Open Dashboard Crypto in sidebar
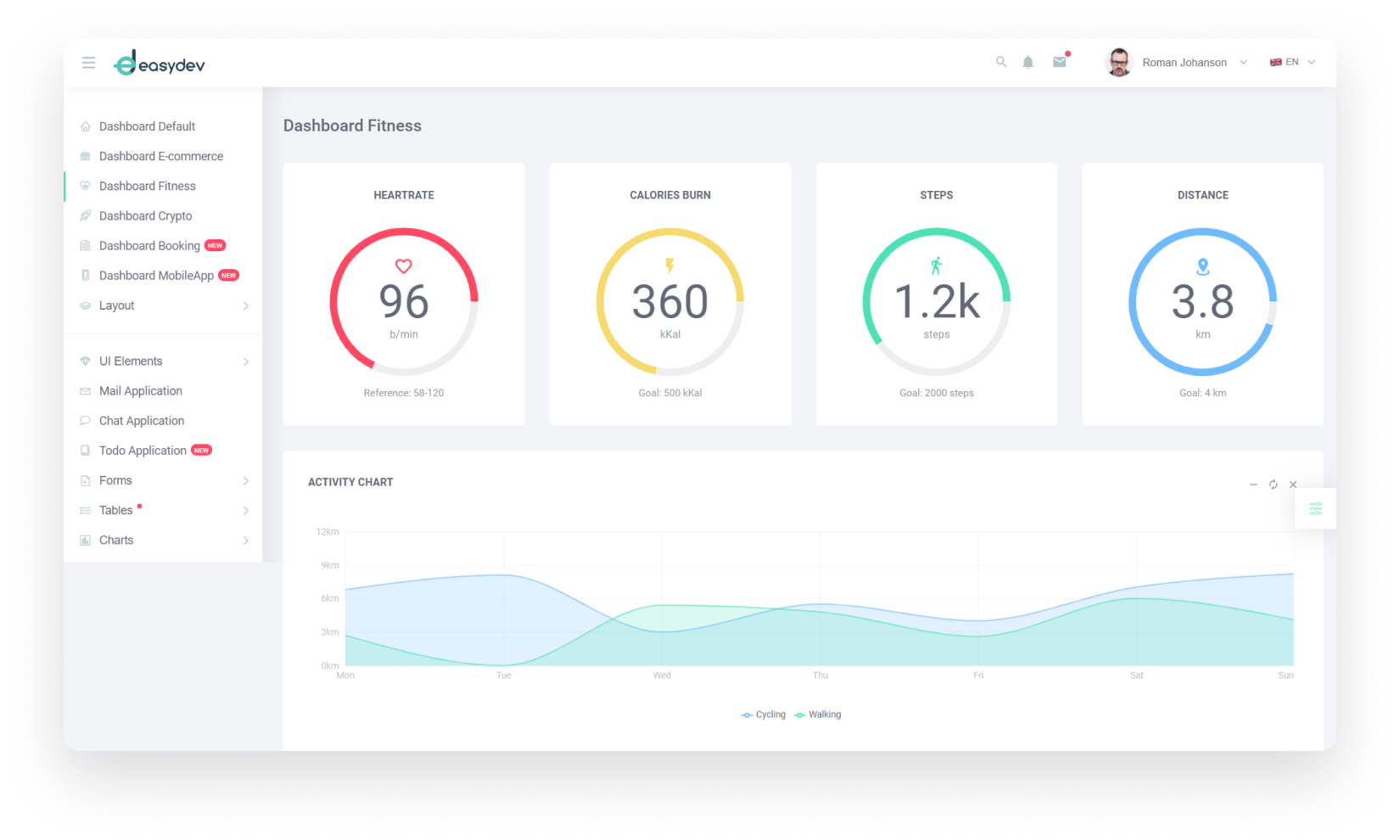 [146, 216]
